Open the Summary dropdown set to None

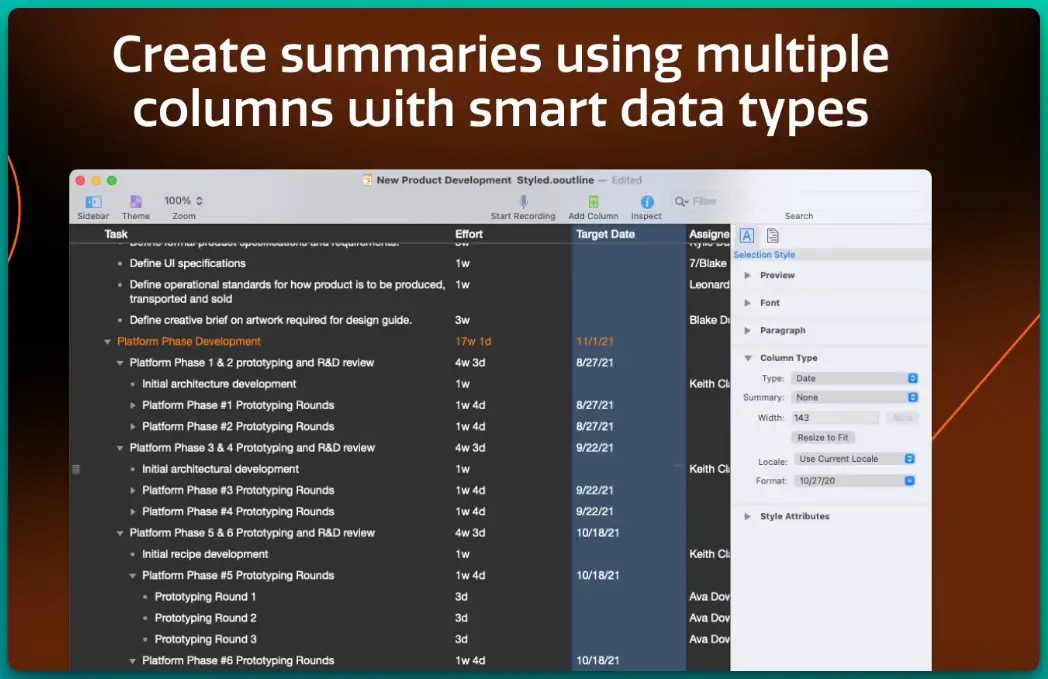coord(854,398)
